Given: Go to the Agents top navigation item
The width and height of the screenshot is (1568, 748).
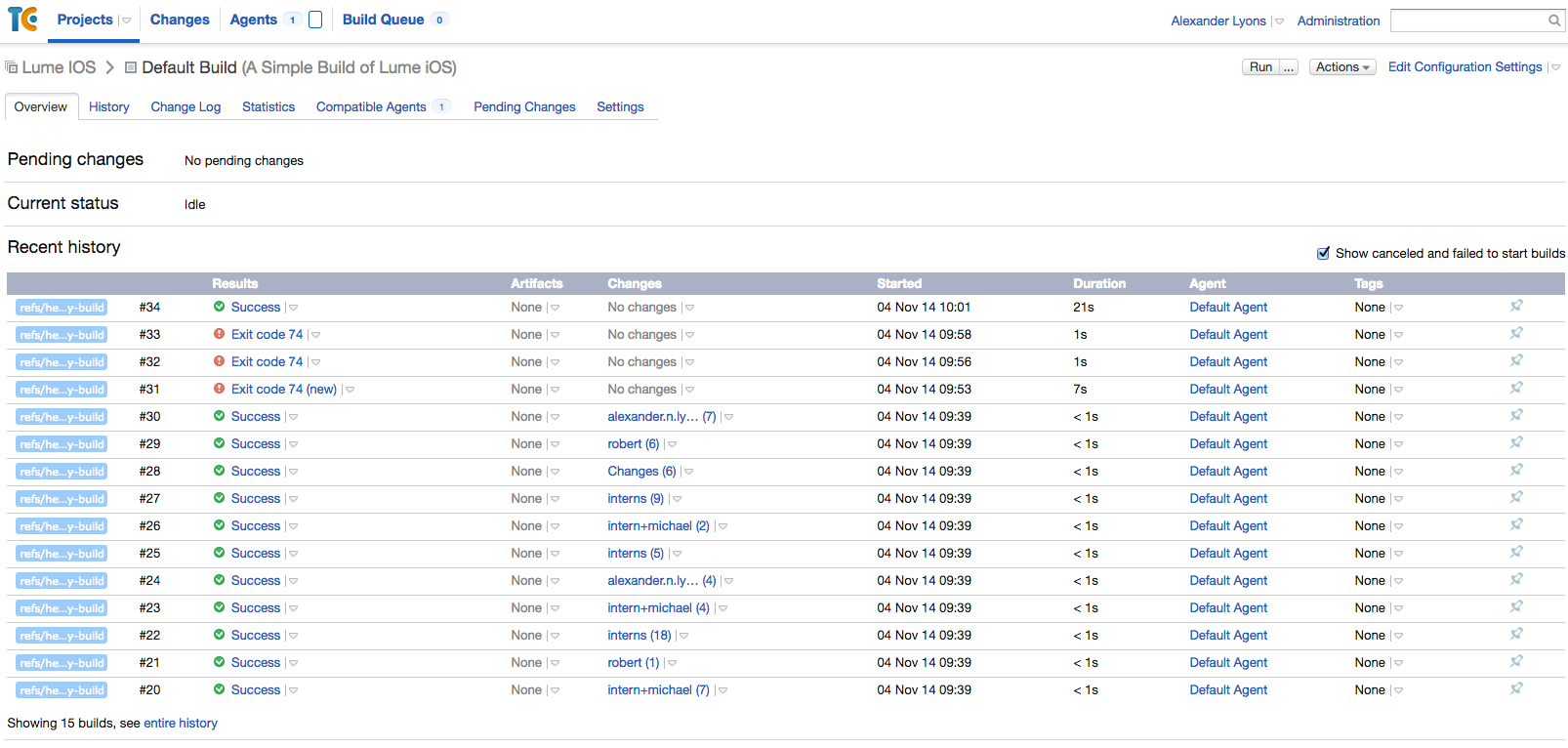Looking at the screenshot, I should point(254,20).
